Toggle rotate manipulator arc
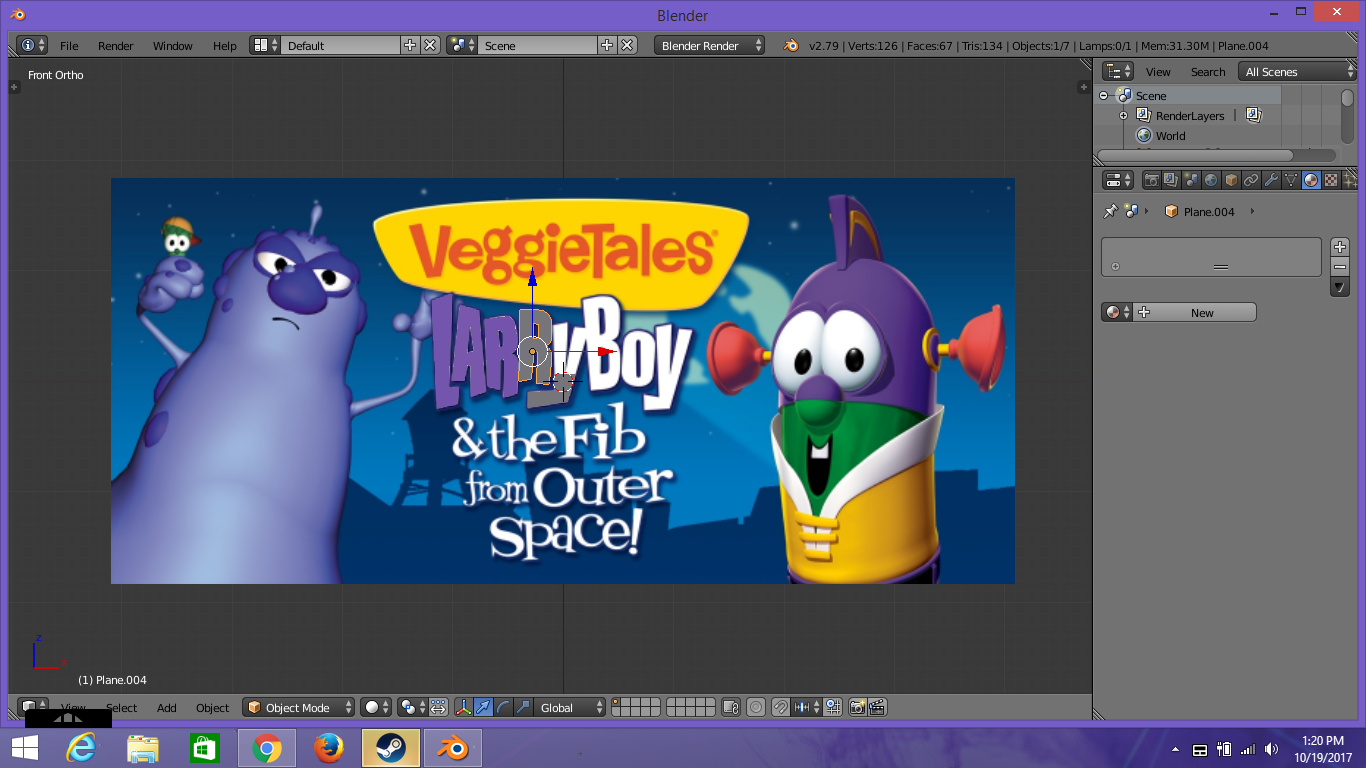The width and height of the screenshot is (1366, 768). click(504, 707)
